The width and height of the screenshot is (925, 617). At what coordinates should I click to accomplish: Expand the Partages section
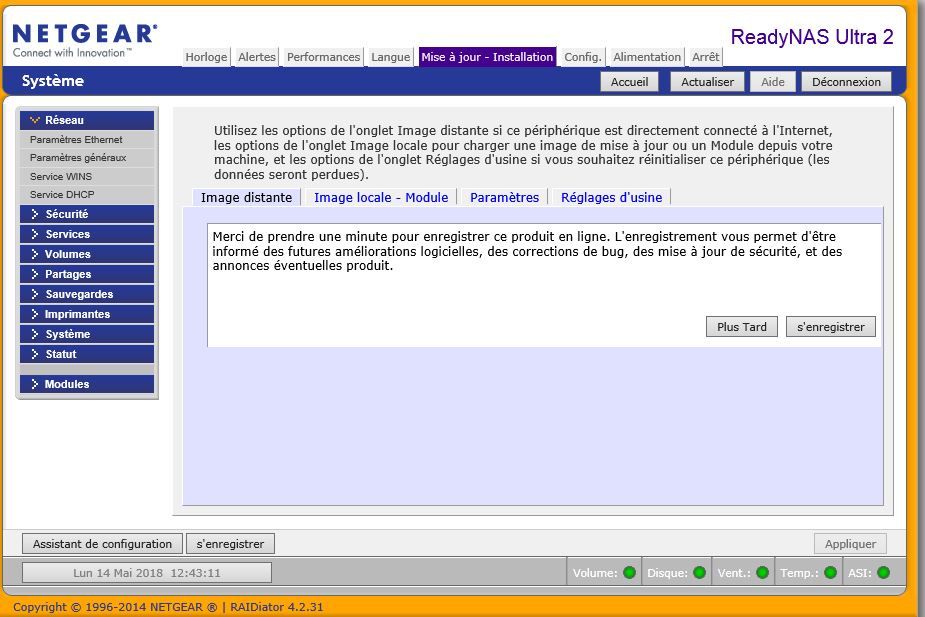[x=87, y=274]
